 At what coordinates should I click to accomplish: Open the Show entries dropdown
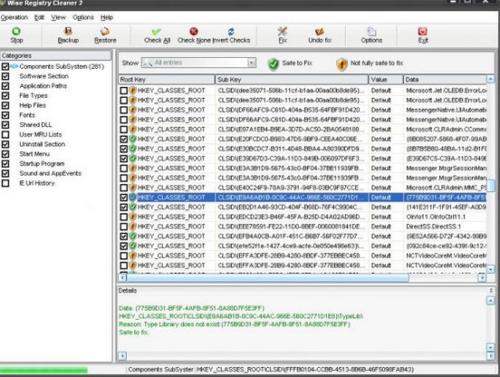pos(252,63)
